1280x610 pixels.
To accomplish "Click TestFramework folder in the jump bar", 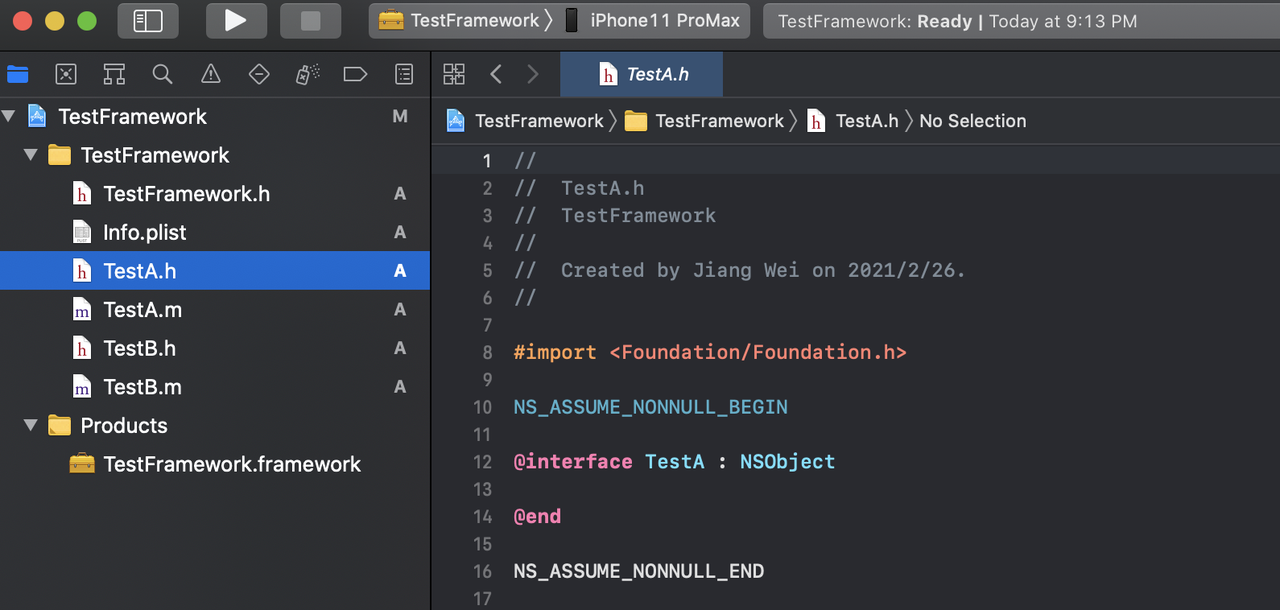I will 704,121.
